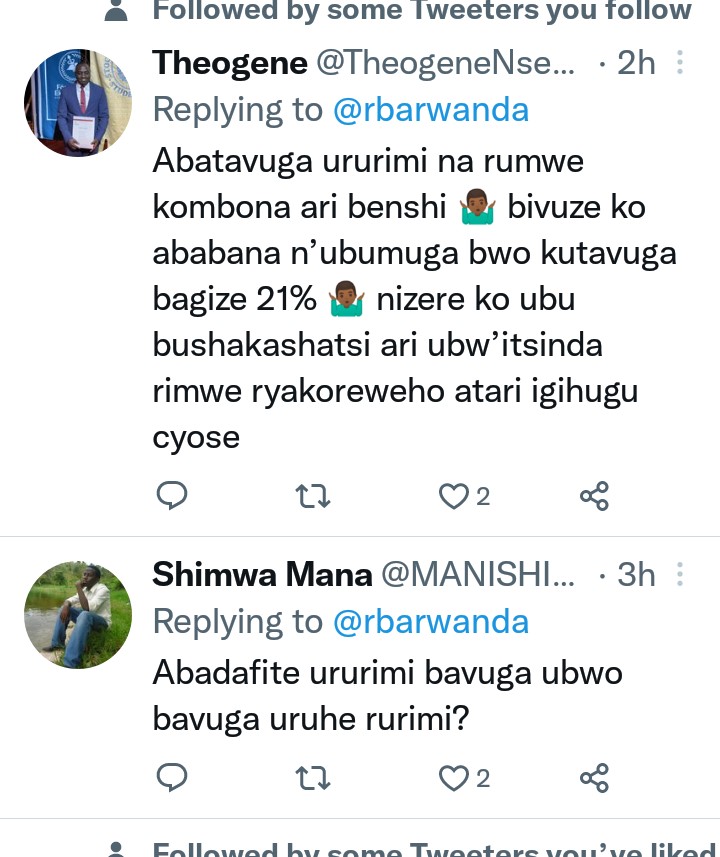Share Shimwa Mana's tweet

pyautogui.click(x=594, y=778)
